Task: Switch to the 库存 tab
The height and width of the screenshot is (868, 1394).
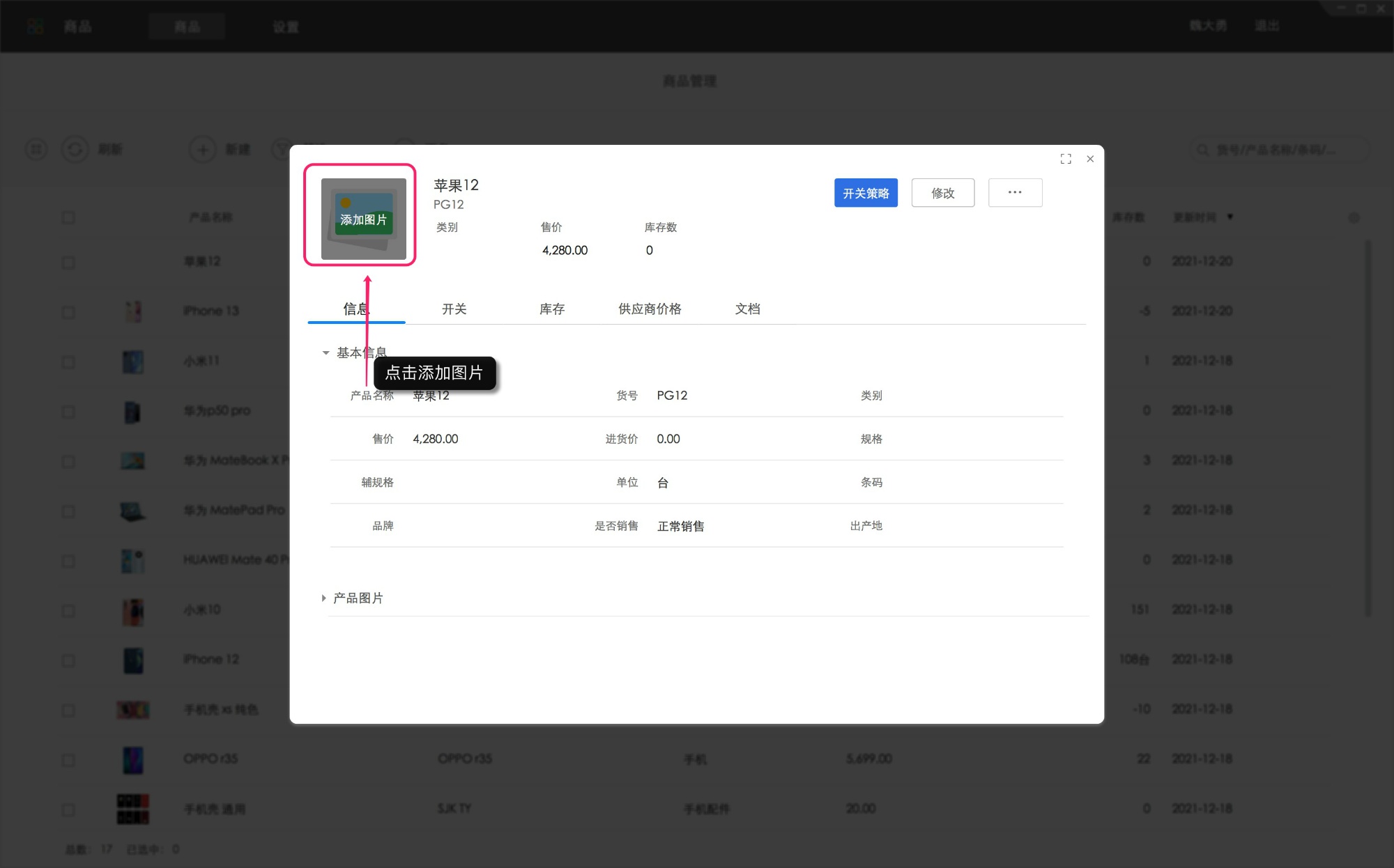Action: coord(552,309)
